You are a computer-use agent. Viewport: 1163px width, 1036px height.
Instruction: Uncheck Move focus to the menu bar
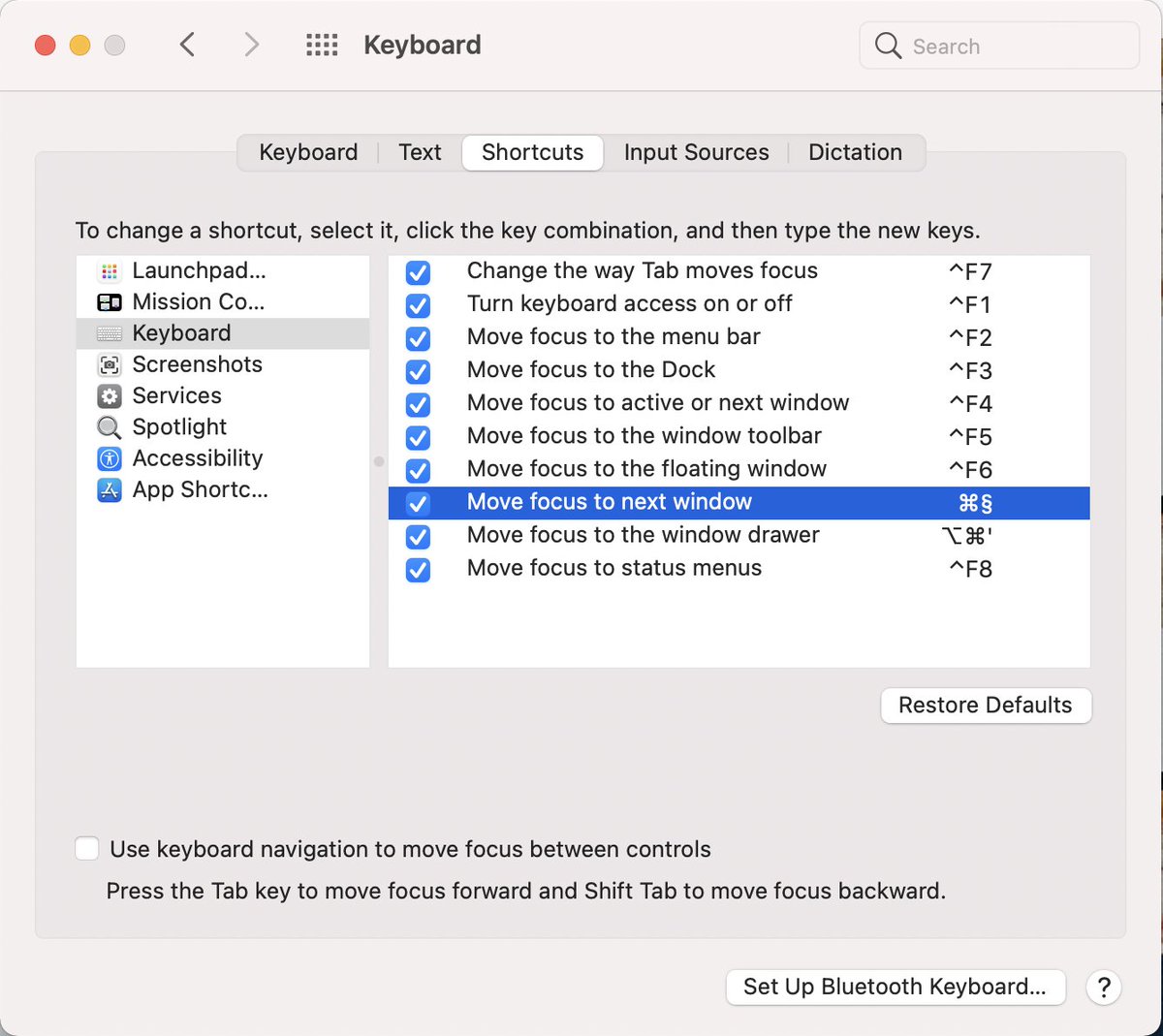pos(418,338)
